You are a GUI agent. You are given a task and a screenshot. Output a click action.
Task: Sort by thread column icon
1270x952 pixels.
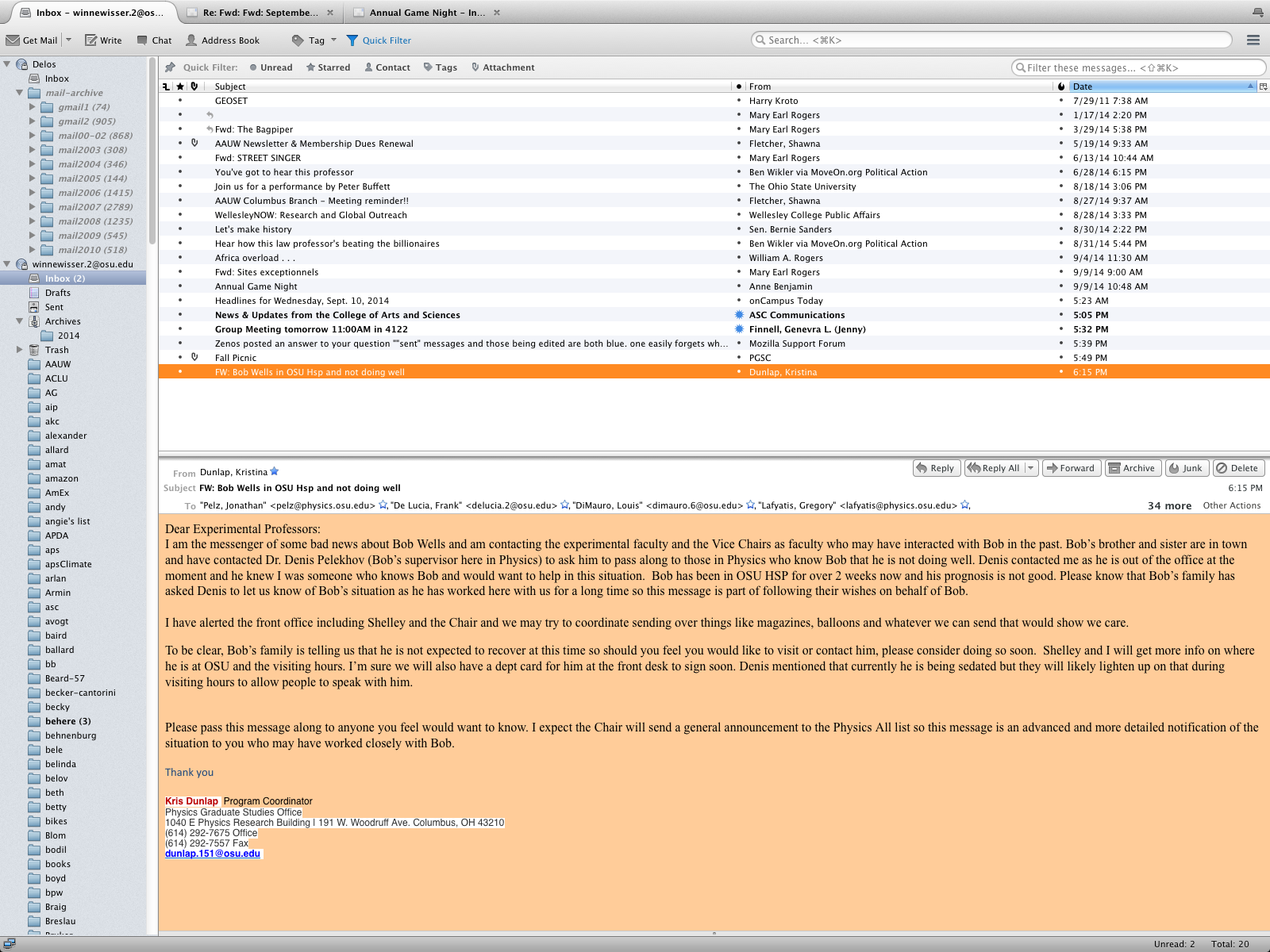166,86
